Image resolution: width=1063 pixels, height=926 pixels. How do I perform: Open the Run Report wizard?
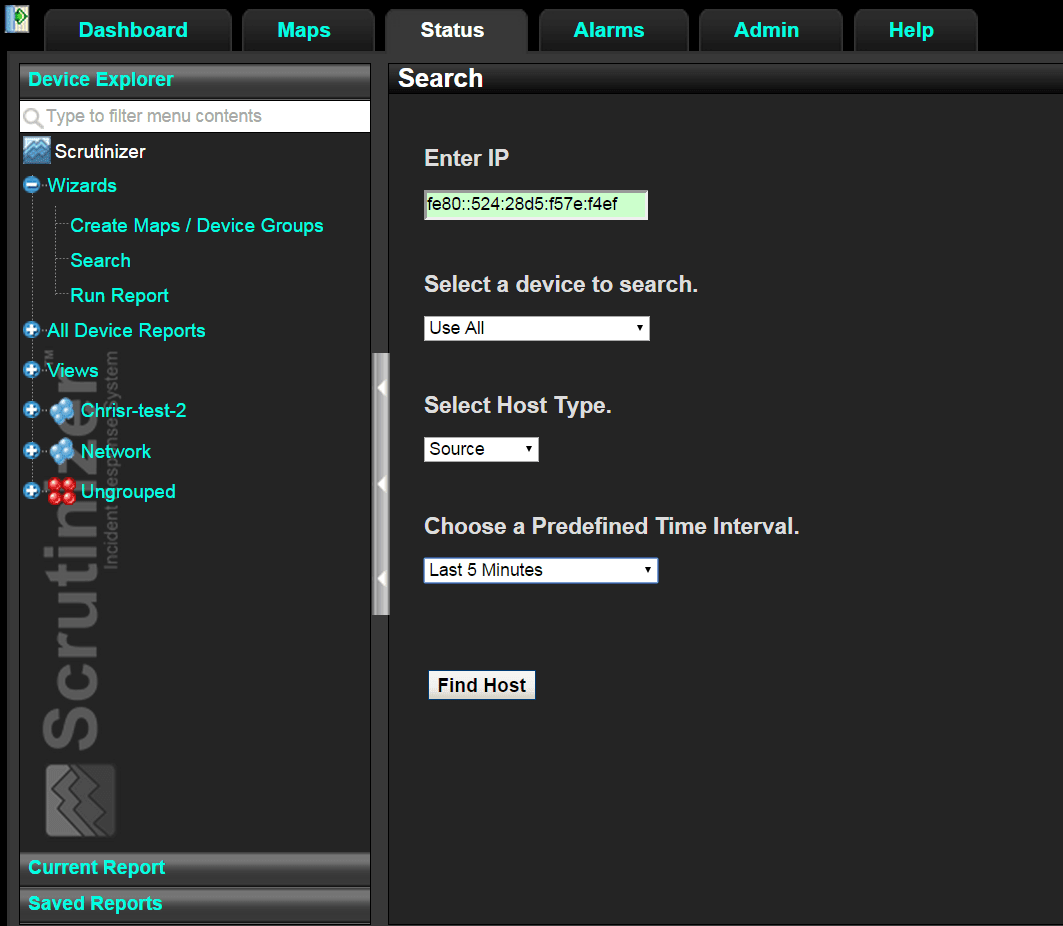tap(119, 296)
